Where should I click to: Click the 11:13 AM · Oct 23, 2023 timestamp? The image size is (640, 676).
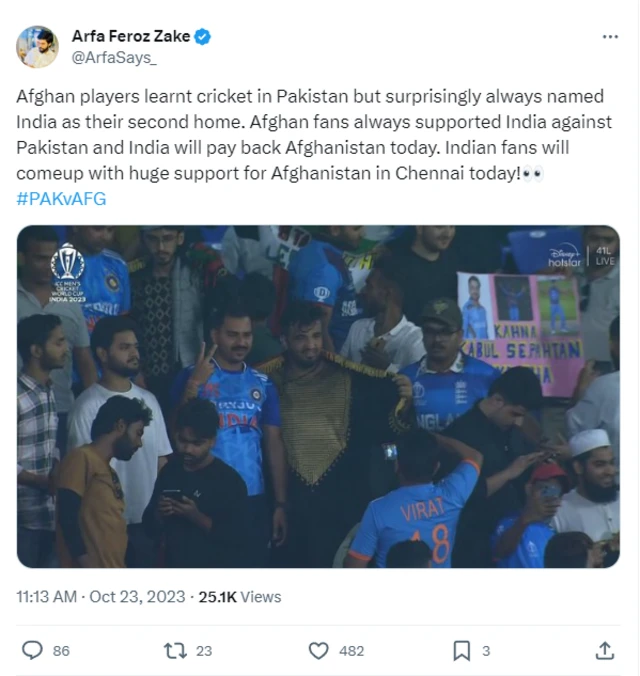click(101, 596)
